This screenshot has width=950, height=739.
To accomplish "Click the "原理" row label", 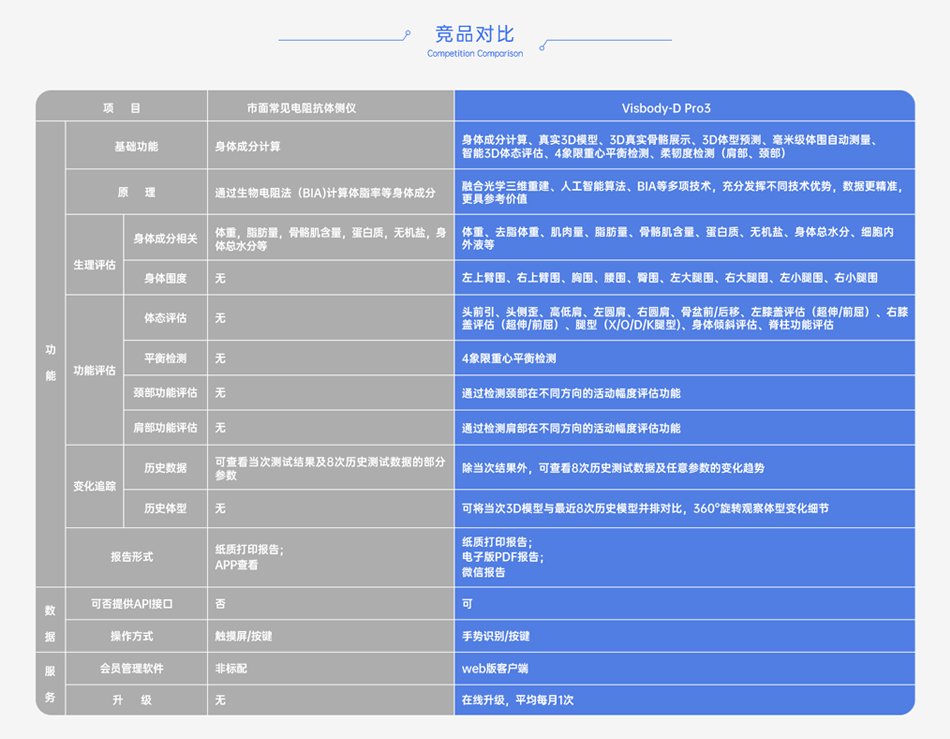I will click(136, 192).
